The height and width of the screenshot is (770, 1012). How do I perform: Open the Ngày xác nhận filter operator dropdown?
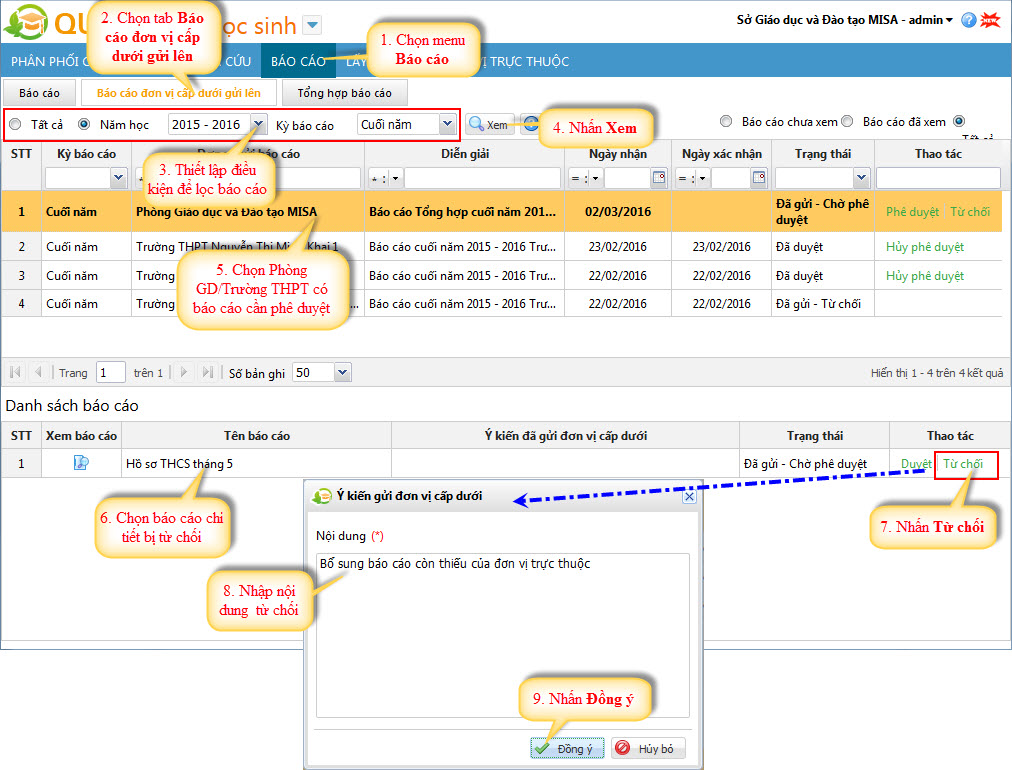703,178
